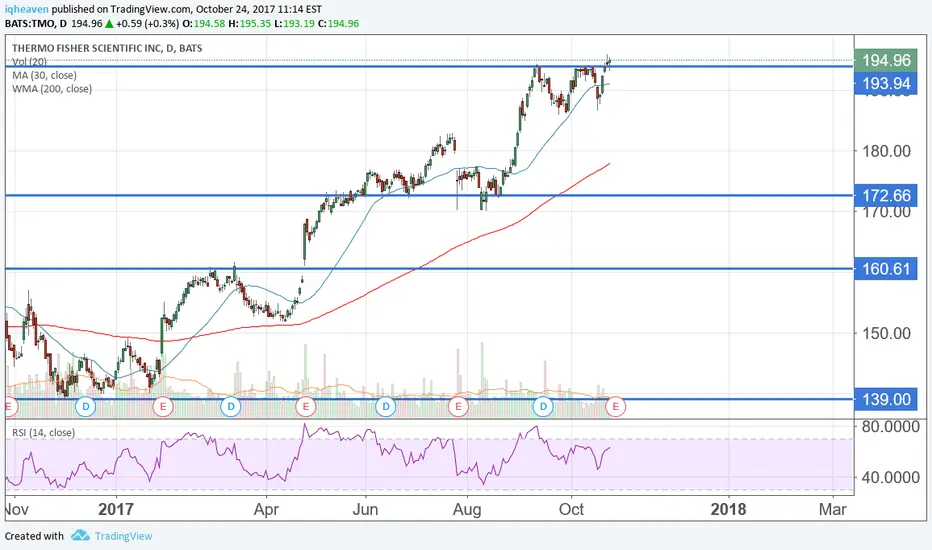The height and width of the screenshot is (550, 932).
Task: Click the 160.61 horizontal line price tag
Action: tap(886, 269)
